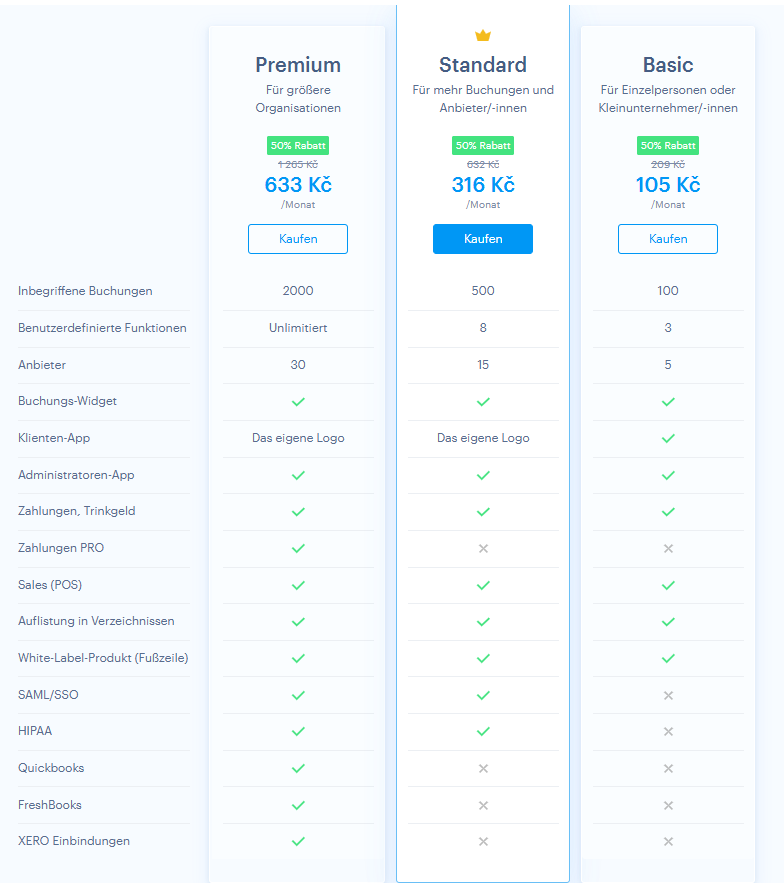Image resolution: width=784 pixels, height=883 pixels.
Task: Click Standard's Quickbooks cross icon
Action: [x=483, y=768]
